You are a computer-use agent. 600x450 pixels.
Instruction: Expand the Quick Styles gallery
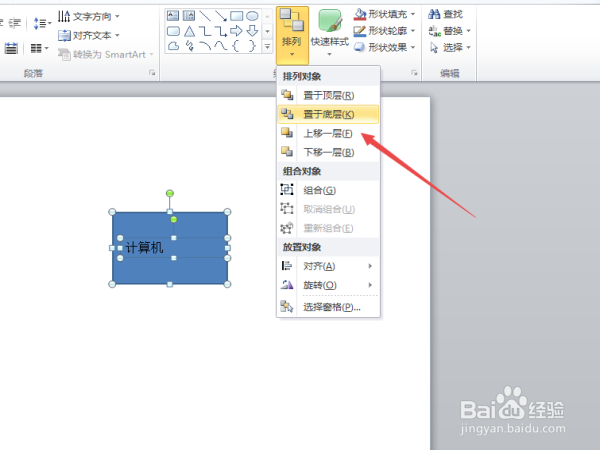point(329,54)
